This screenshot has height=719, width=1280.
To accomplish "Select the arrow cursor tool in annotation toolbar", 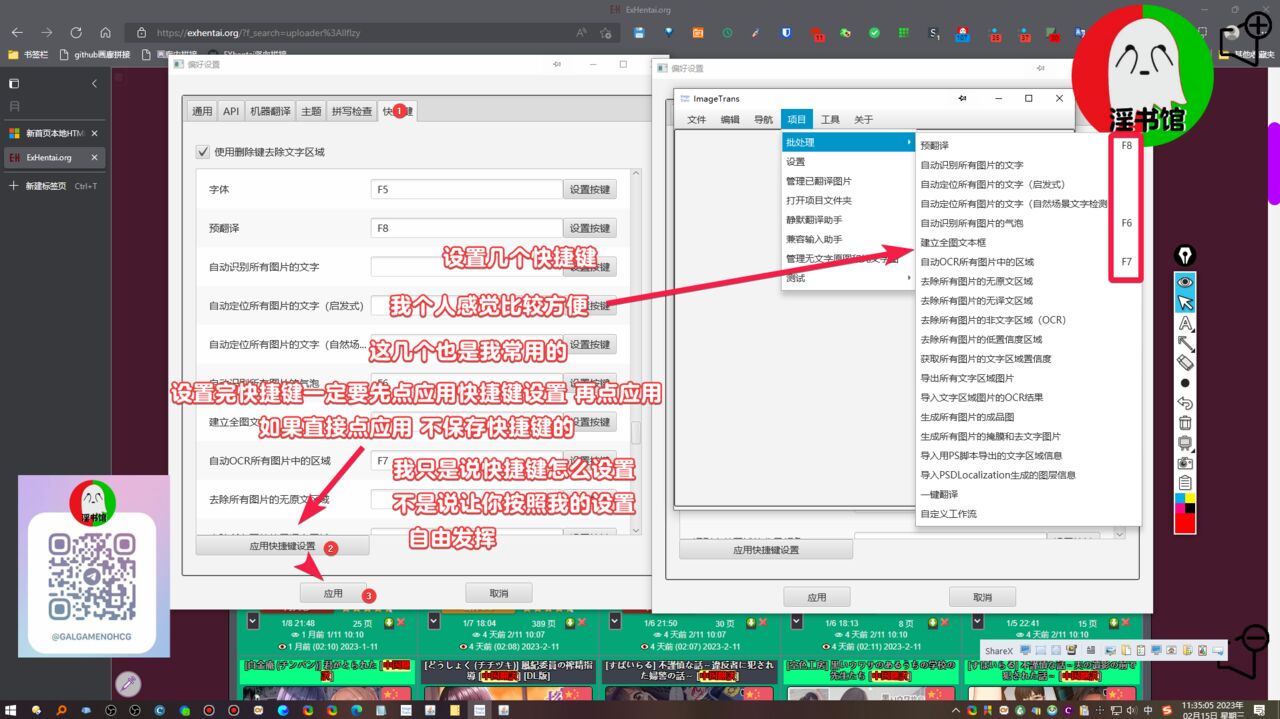I will 1185,303.
